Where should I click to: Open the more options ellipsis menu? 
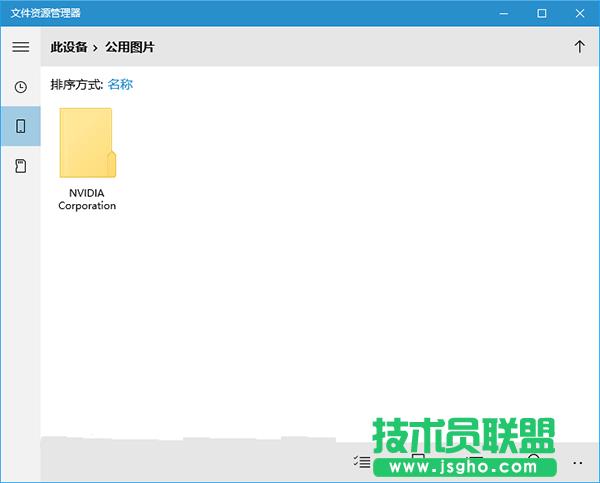click(x=577, y=463)
